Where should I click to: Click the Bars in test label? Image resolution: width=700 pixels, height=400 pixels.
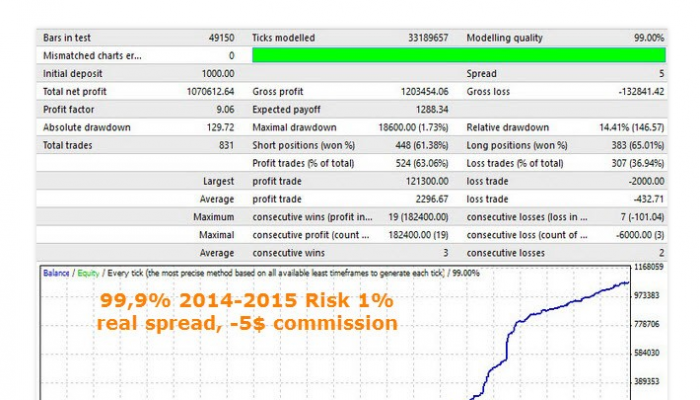[67, 38]
